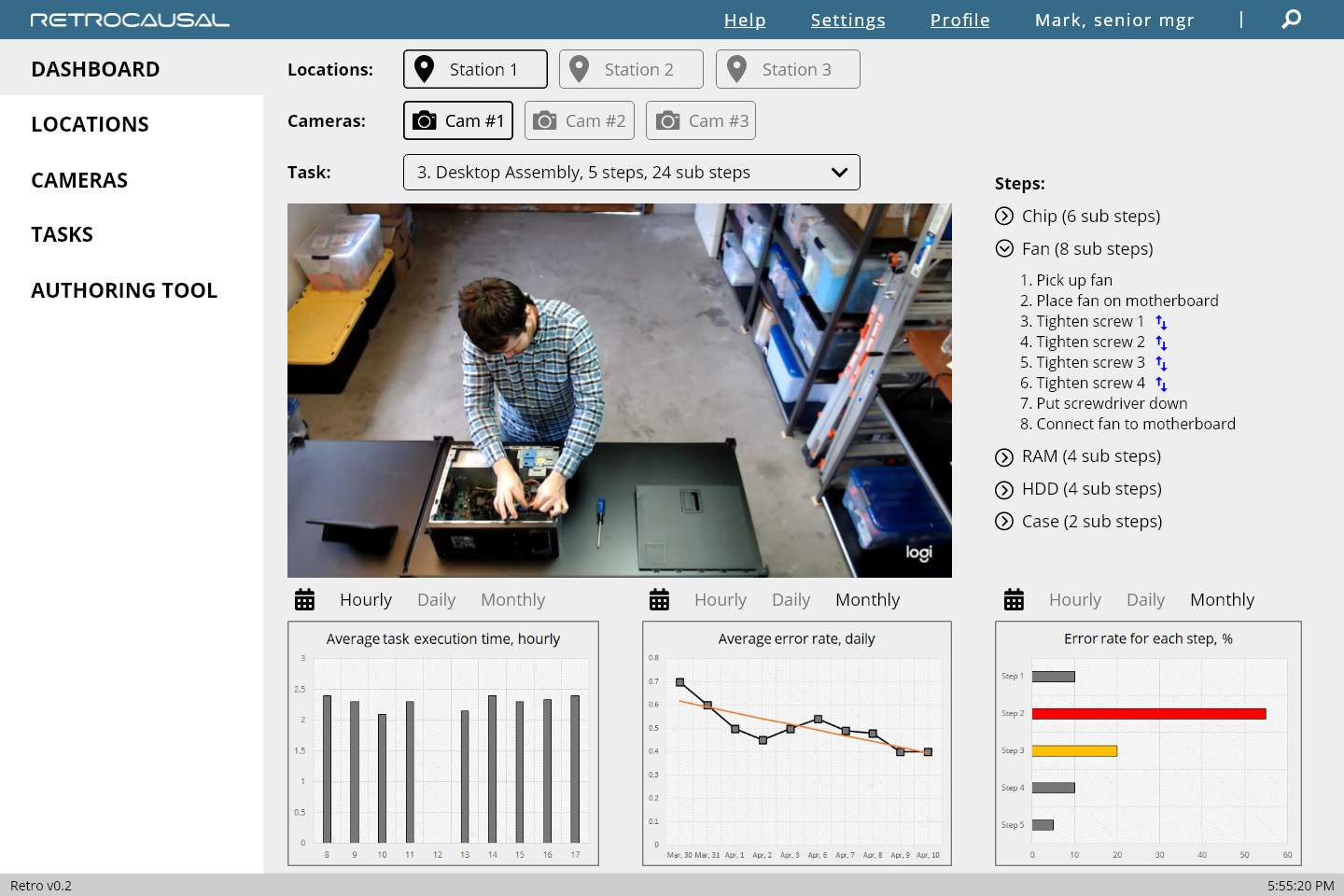
Task: Click the calendar icon above the error rate chart
Action: 660,599
